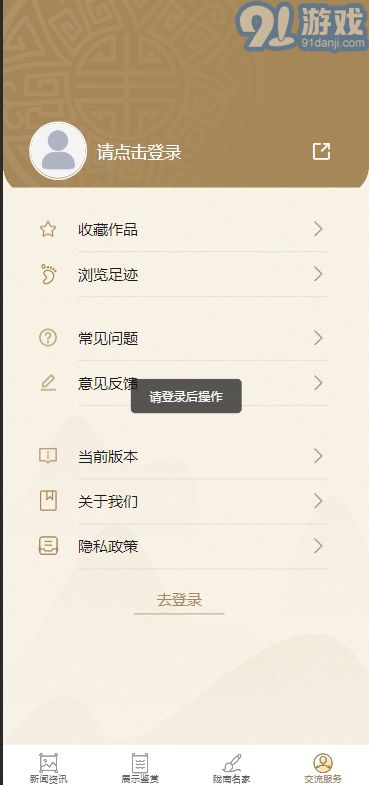Expand the 浏览足迹 row chevron

tap(318, 274)
